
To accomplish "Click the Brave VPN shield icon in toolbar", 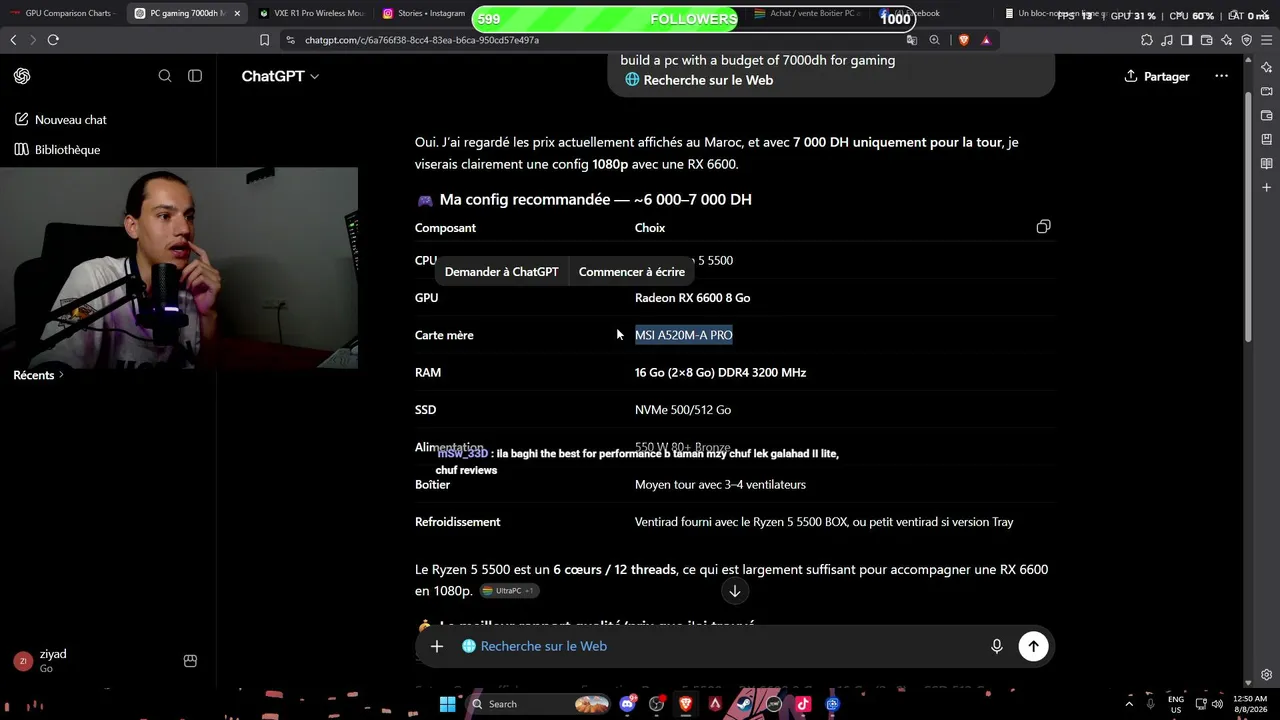I will [x=1246, y=40].
